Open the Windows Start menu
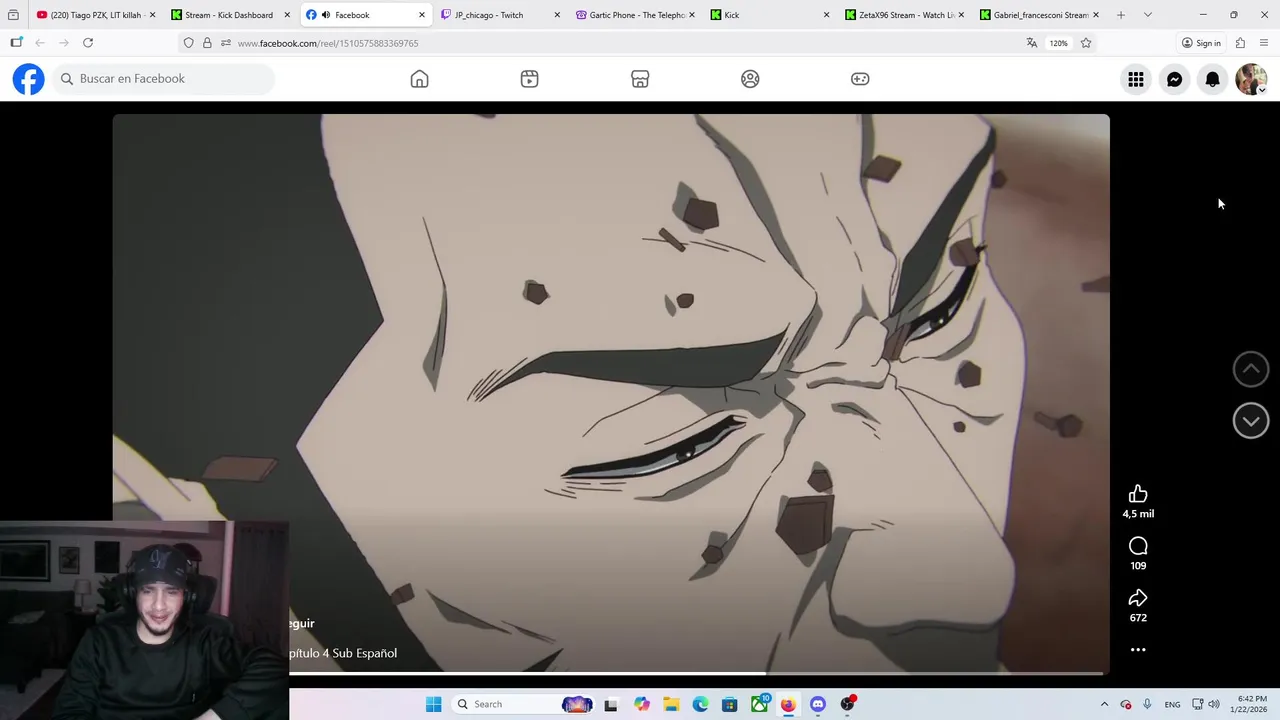This screenshot has width=1280, height=720. [433, 704]
